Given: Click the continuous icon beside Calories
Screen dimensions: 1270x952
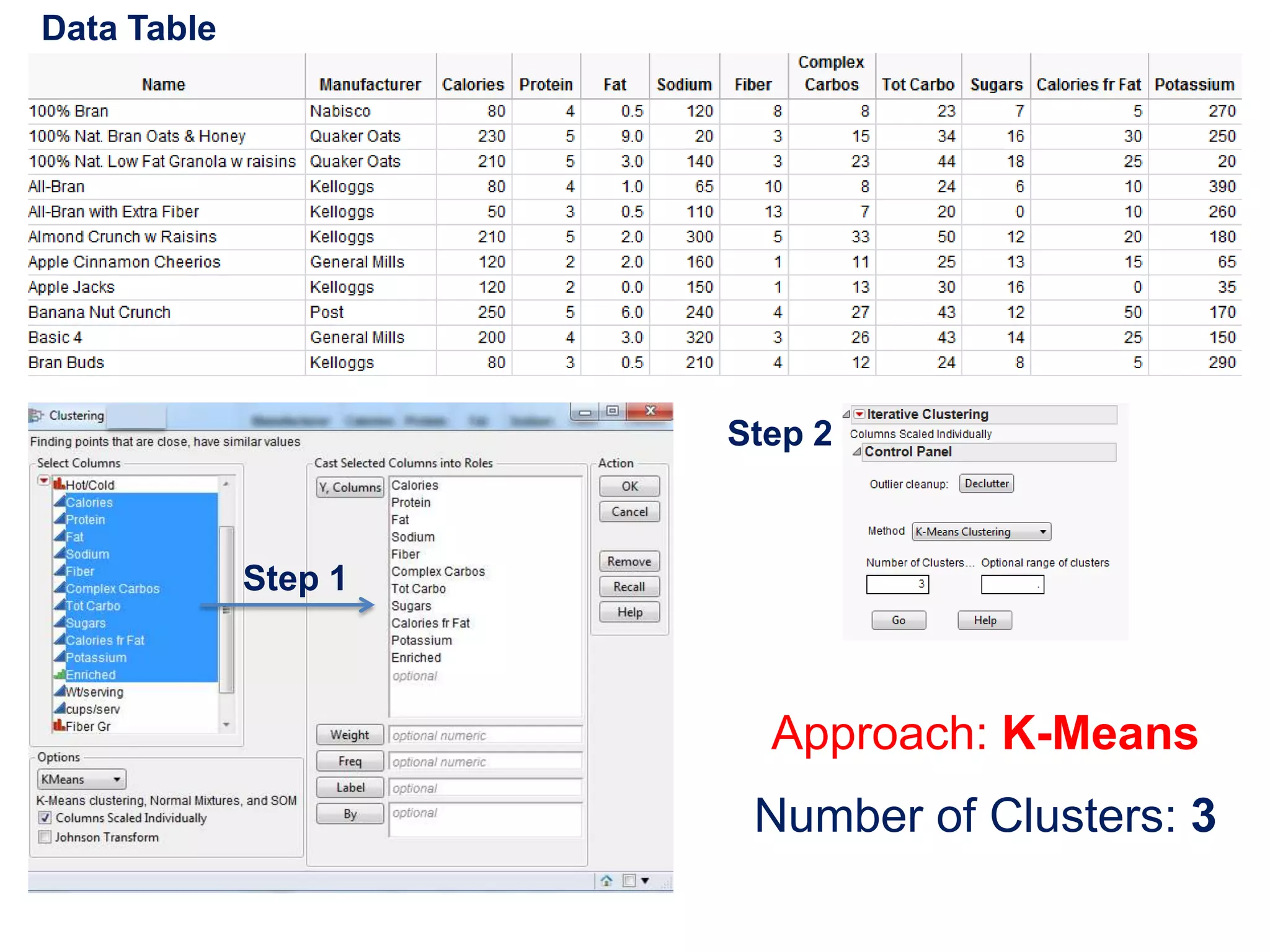Looking at the screenshot, I should pos(60,501).
